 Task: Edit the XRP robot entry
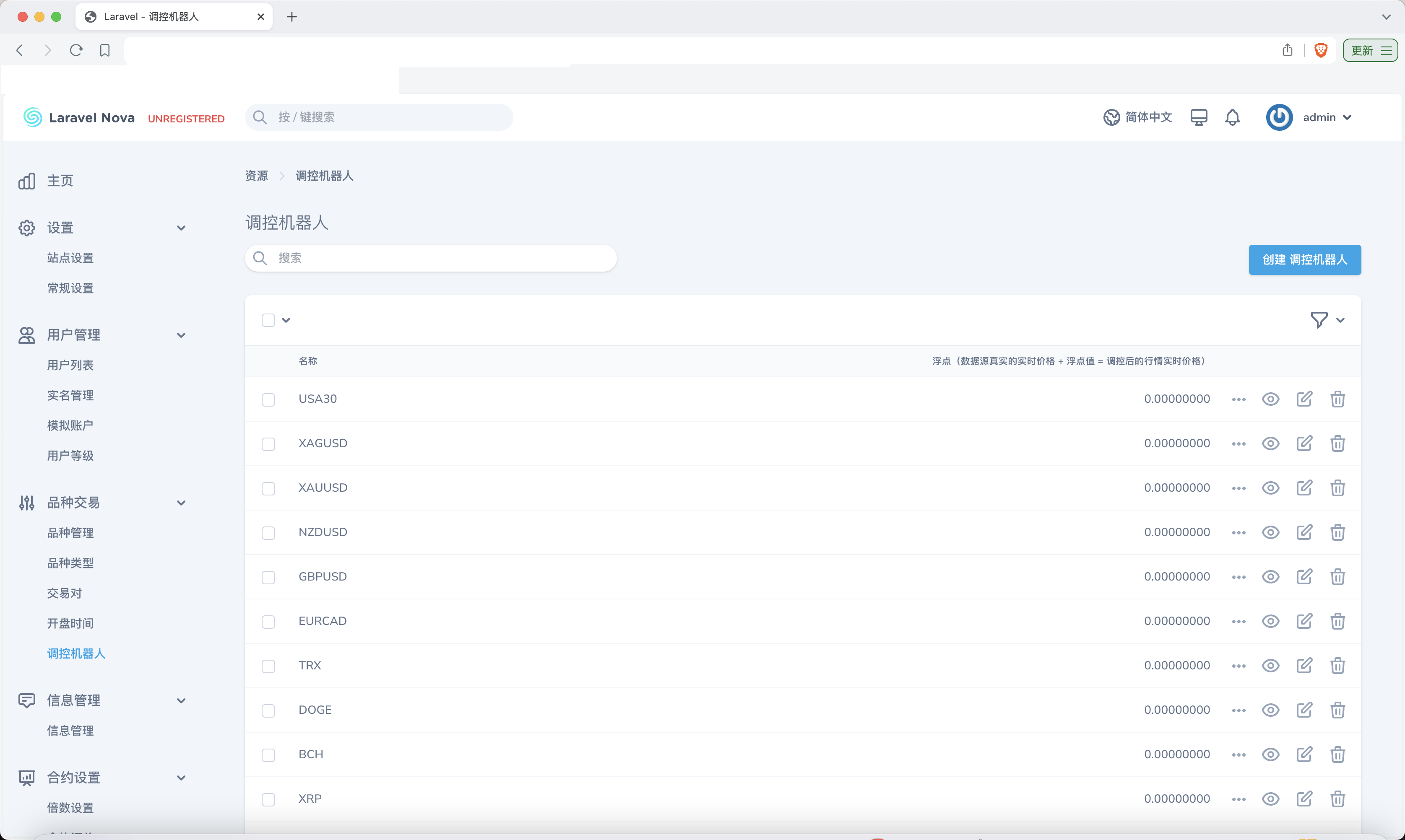click(1304, 799)
